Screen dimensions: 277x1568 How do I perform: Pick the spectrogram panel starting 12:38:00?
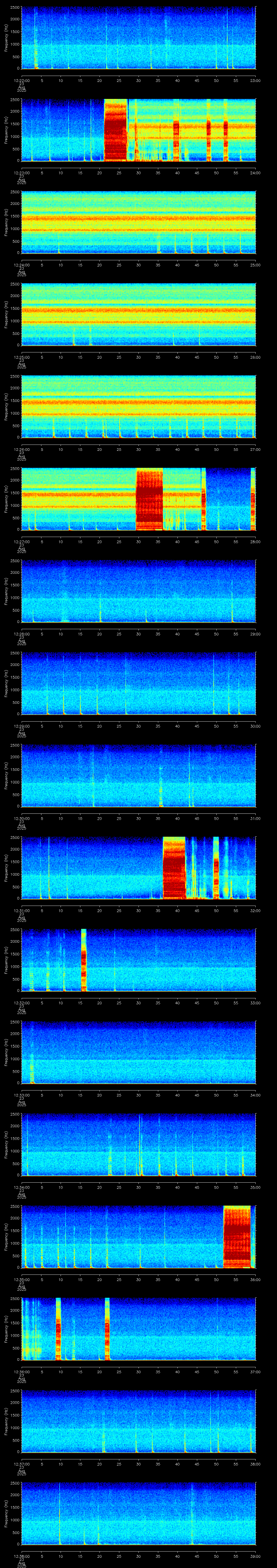coord(138,1513)
